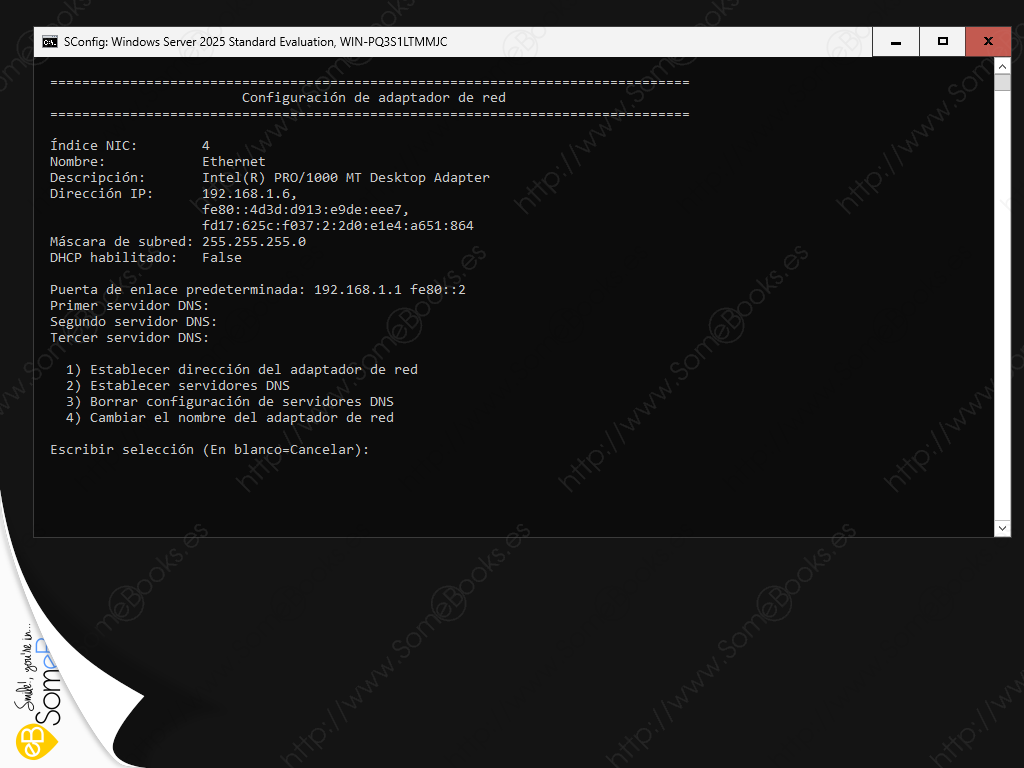Click the subnet mask 255.255.255.0 value
Image resolution: width=1024 pixels, height=768 pixels.
tap(254, 242)
